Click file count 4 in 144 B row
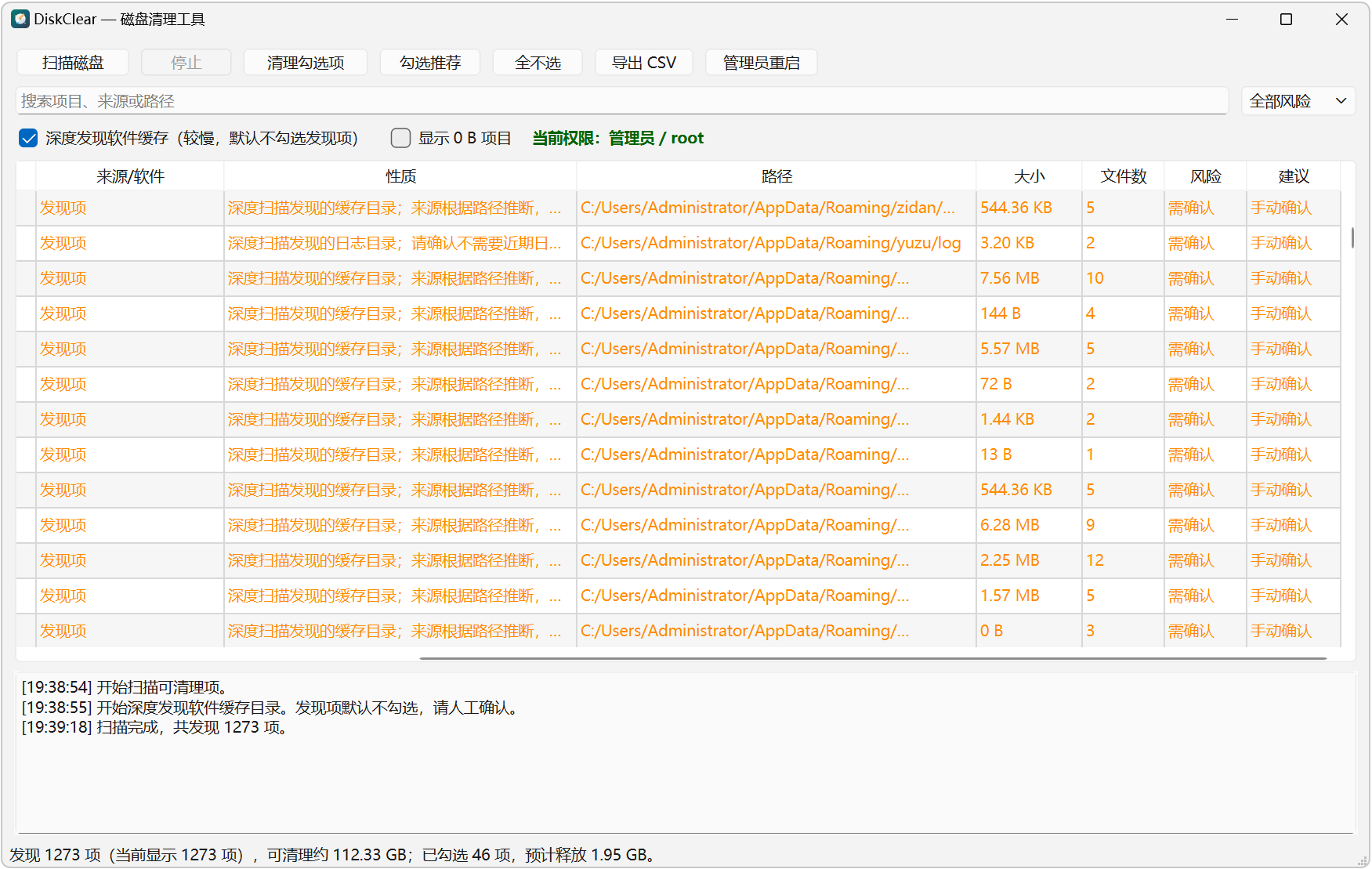 tap(1123, 313)
